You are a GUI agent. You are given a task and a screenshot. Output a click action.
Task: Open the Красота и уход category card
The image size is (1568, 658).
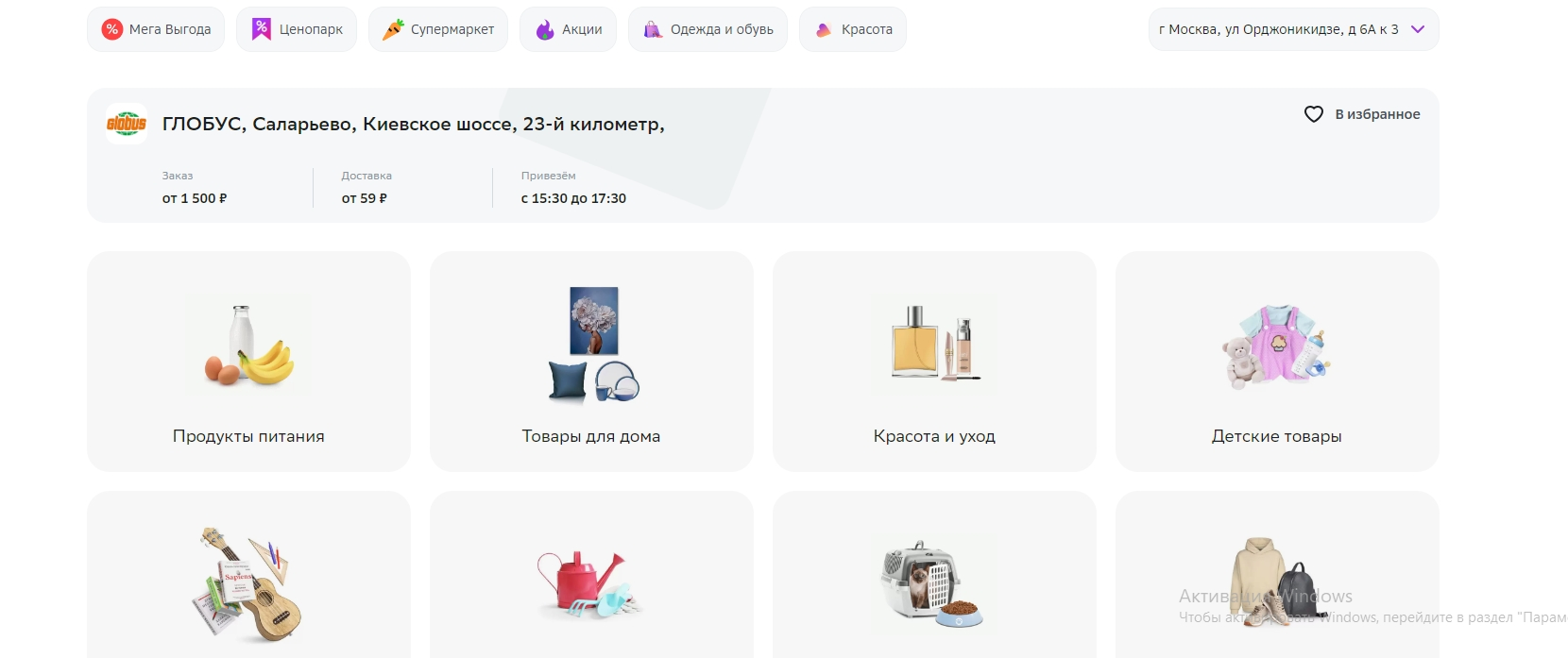point(934,362)
